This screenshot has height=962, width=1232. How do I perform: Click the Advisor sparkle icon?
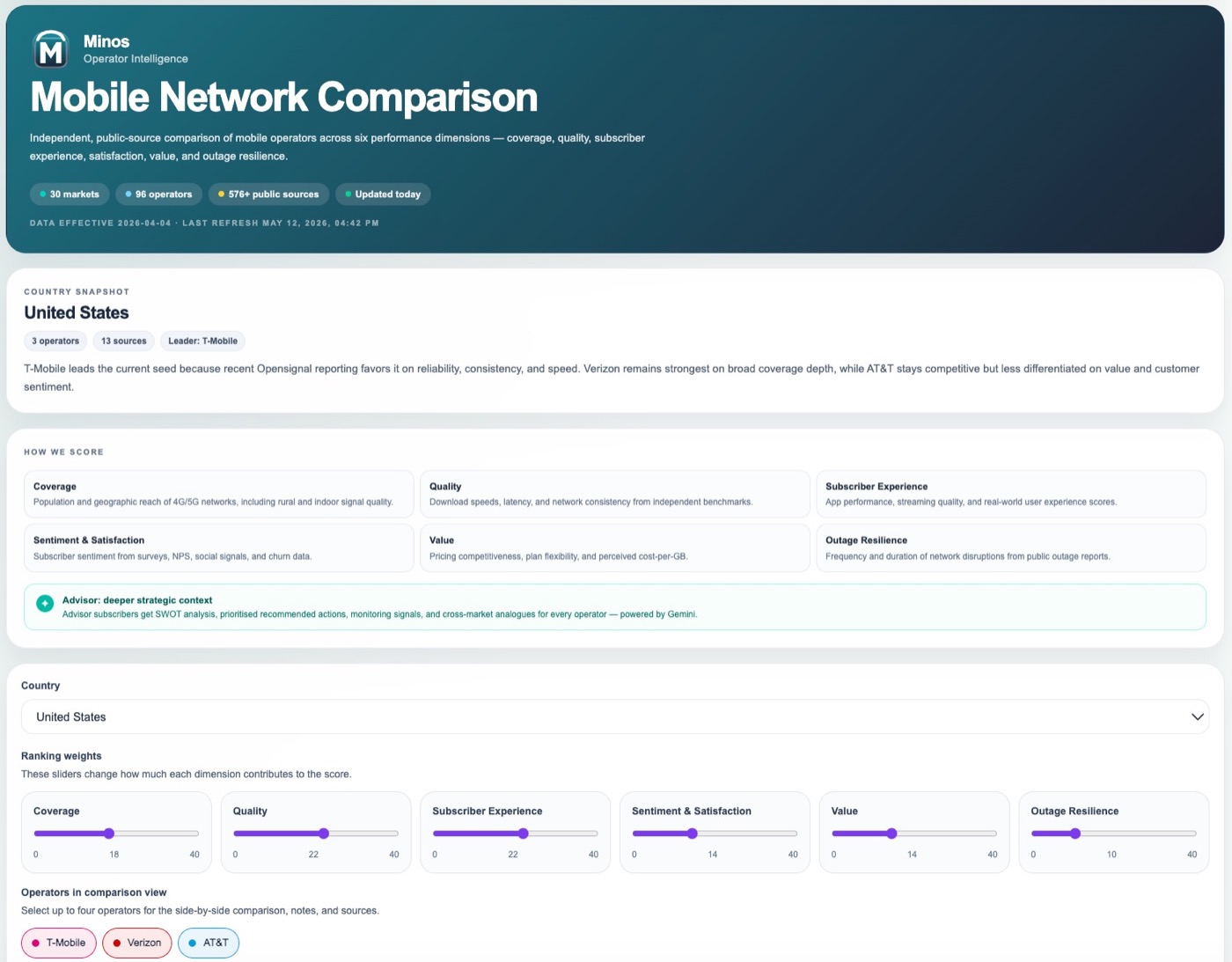[x=45, y=604]
